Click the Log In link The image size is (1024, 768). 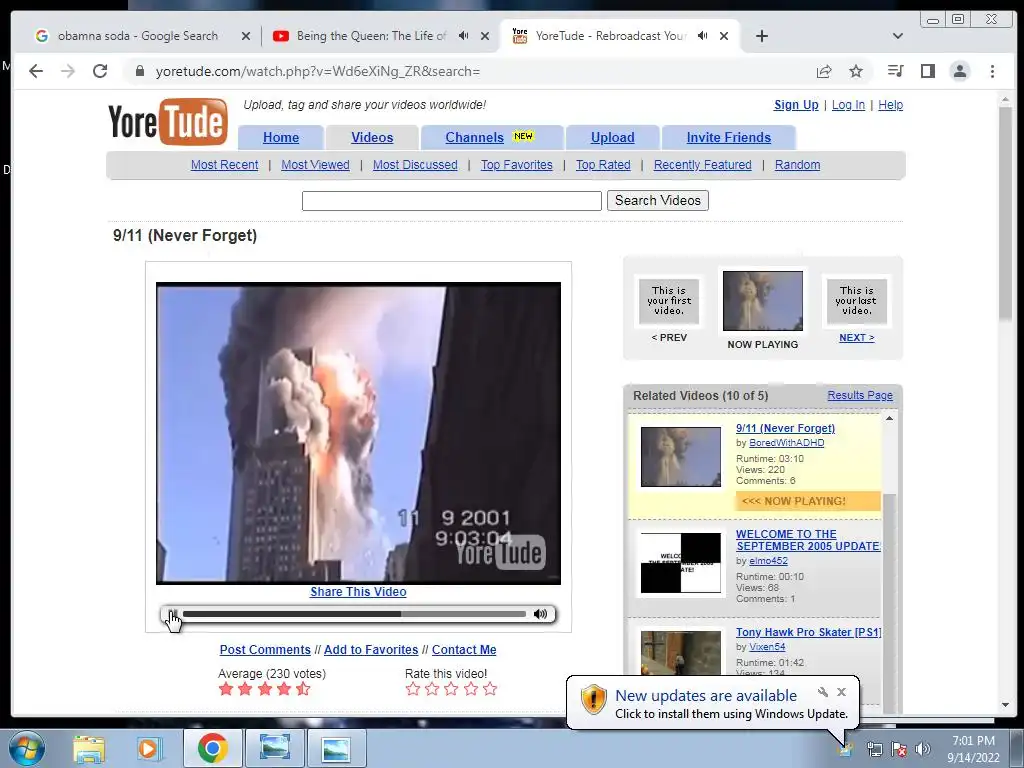[848, 104]
